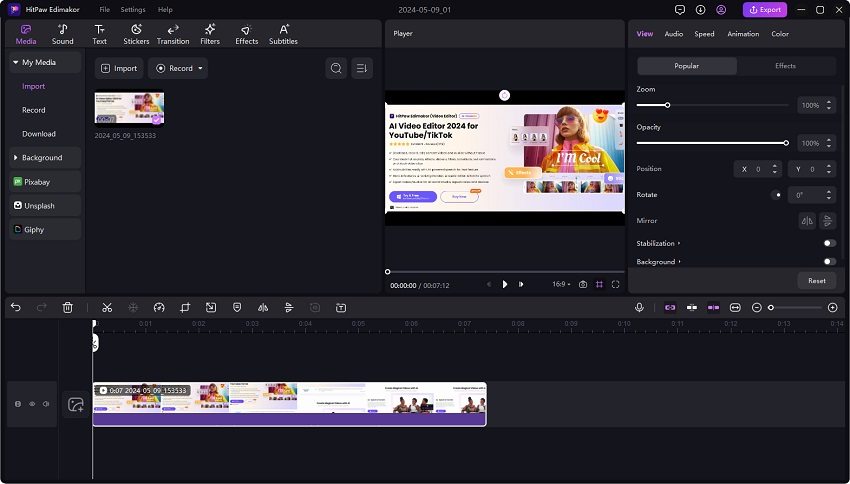Switch to the Speed properties tab

[704, 34]
